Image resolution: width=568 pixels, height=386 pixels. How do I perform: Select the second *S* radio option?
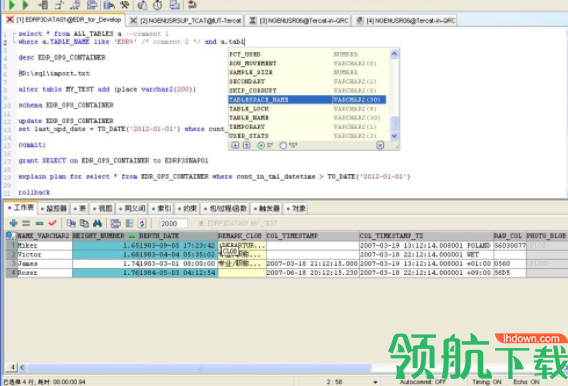(x=283, y=145)
